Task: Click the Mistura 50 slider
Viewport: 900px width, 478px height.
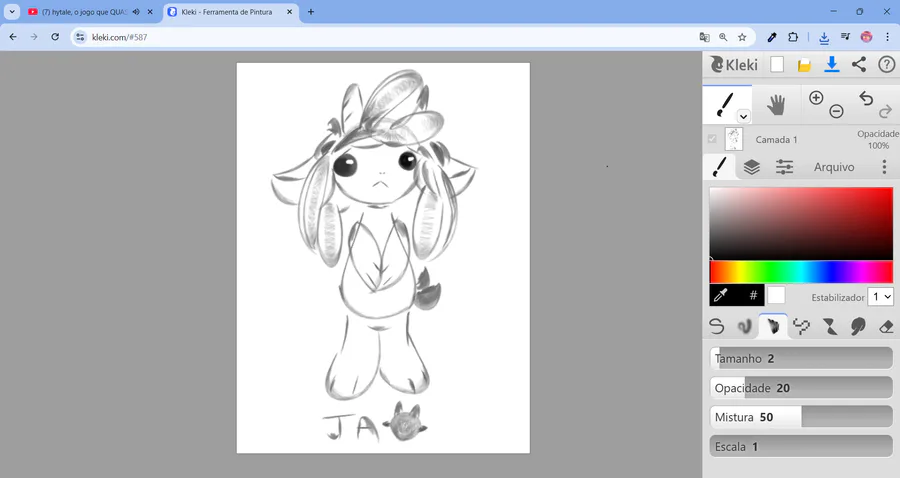Action: (801, 417)
